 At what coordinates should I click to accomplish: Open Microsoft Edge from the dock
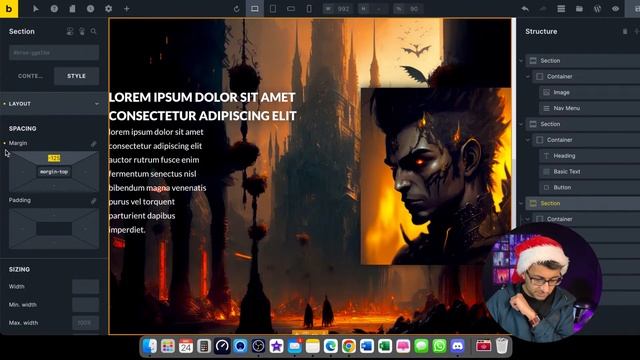pyautogui.click(x=331, y=346)
